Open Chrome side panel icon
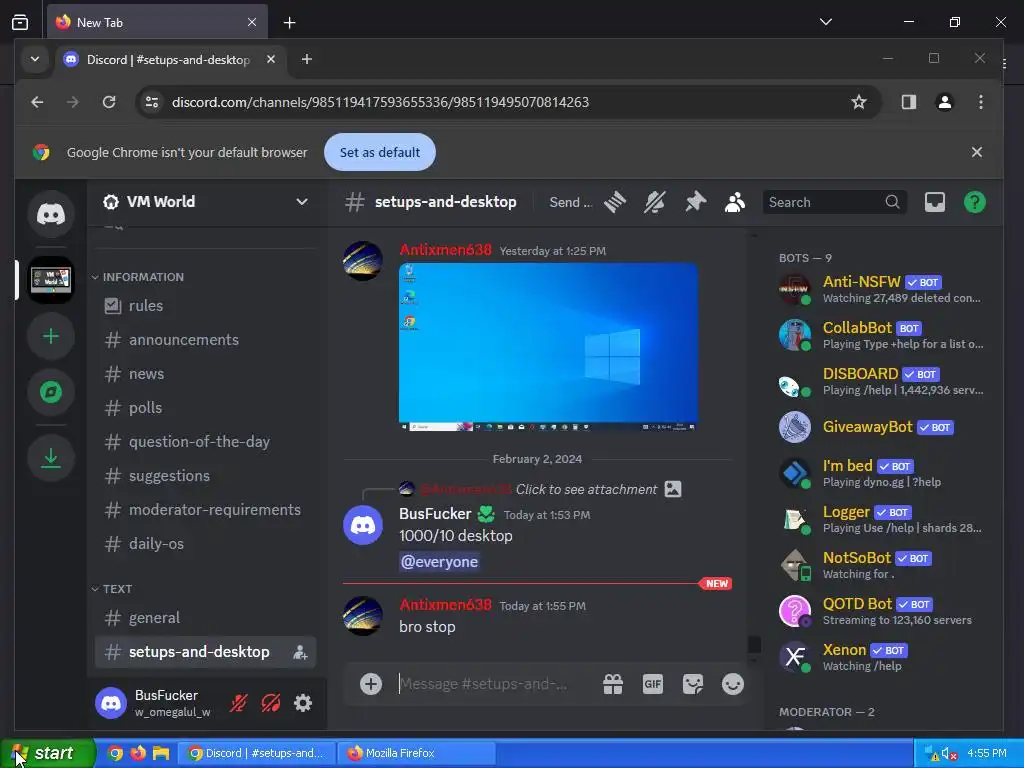The height and width of the screenshot is (768, 1024). click(x=908, y=102)
